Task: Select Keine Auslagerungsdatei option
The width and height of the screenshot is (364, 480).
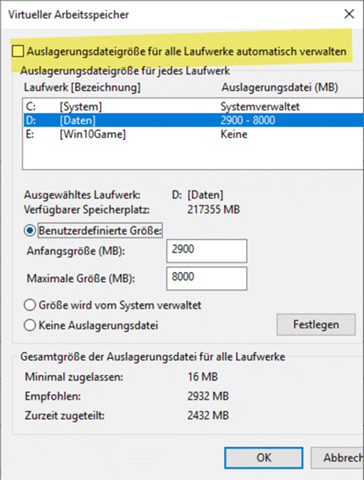Action: pos(30,325)
